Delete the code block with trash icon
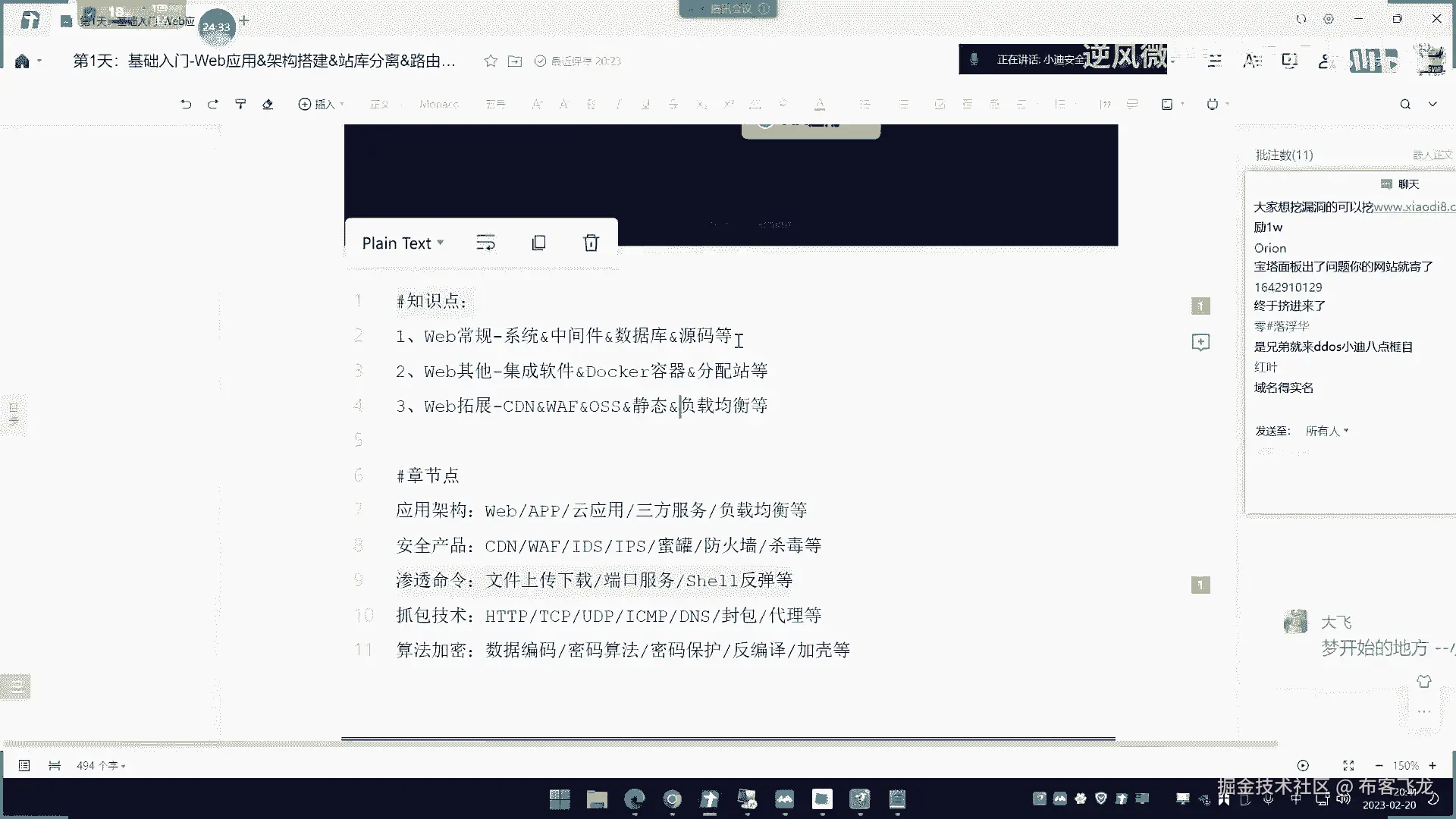 click(x=591, y=243)
